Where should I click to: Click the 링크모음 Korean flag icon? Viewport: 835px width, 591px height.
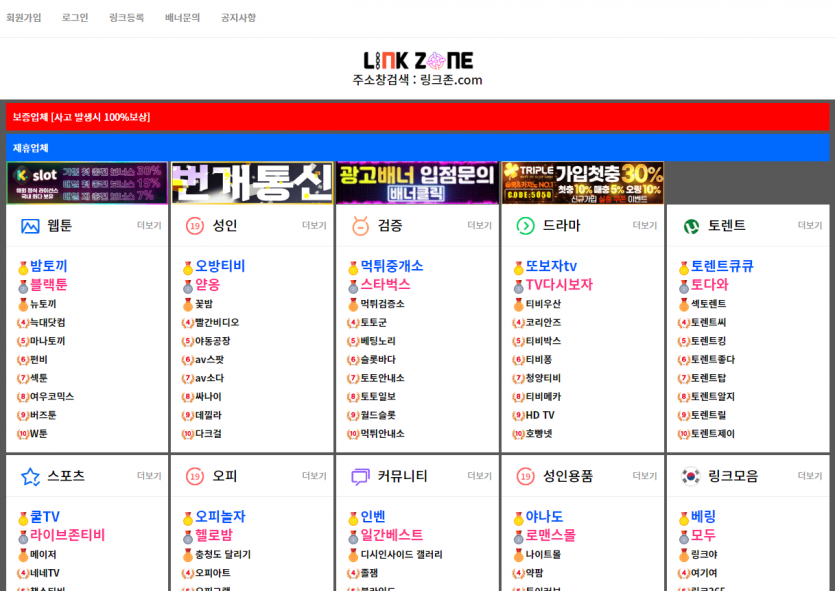691,476
